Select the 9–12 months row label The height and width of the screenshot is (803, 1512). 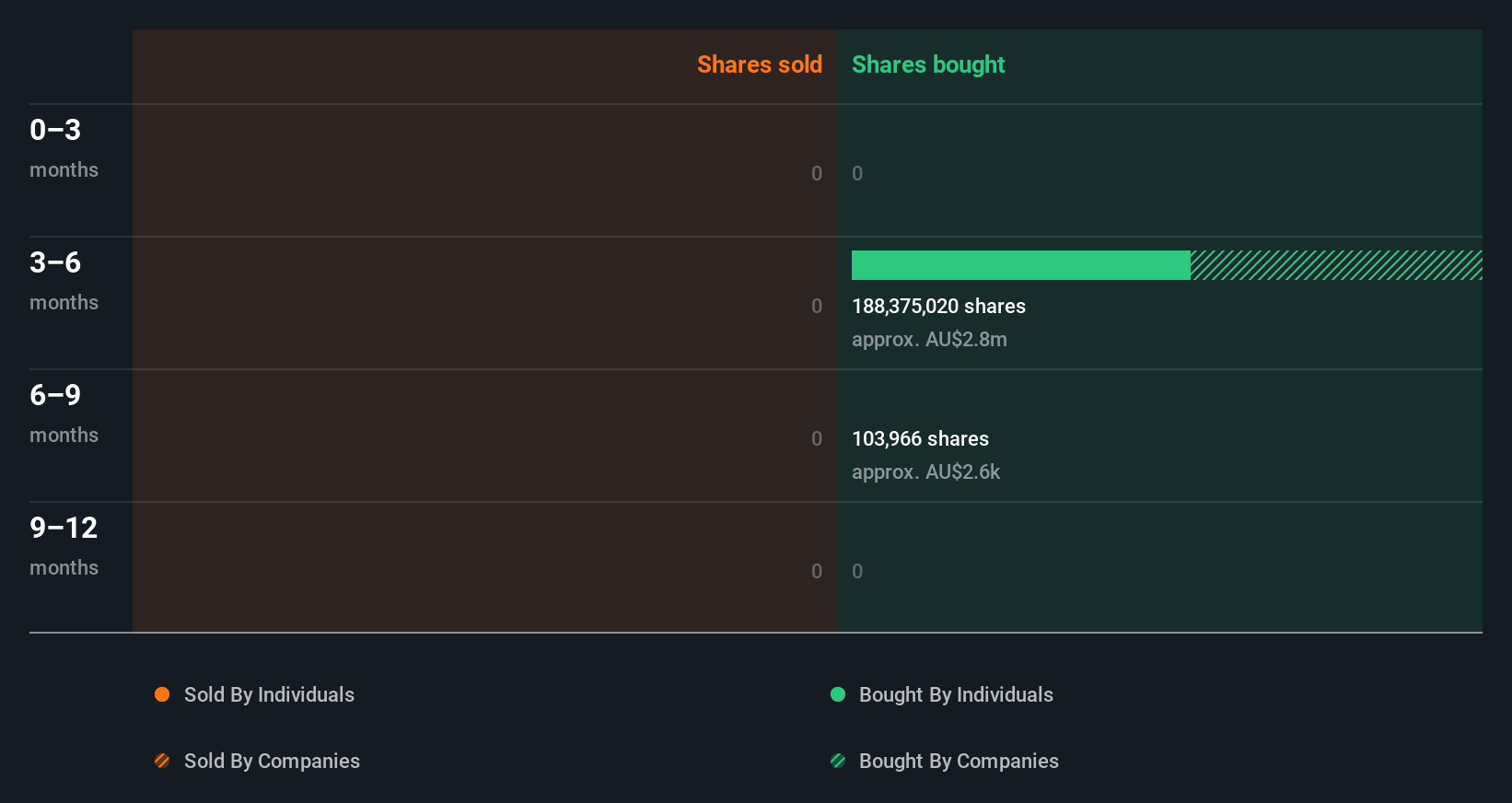point(64,546)
